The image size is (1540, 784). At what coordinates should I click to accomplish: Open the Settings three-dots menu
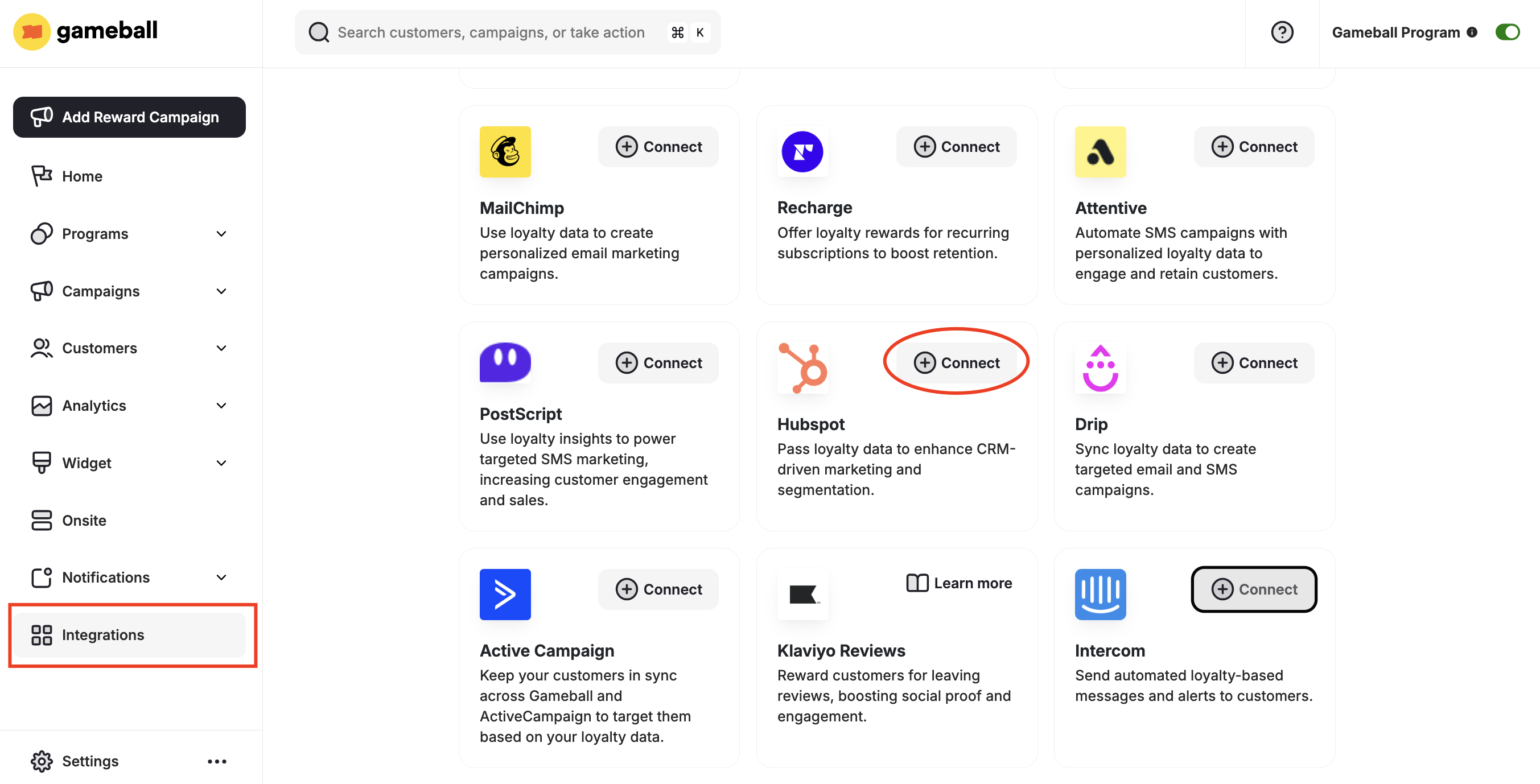216,761
